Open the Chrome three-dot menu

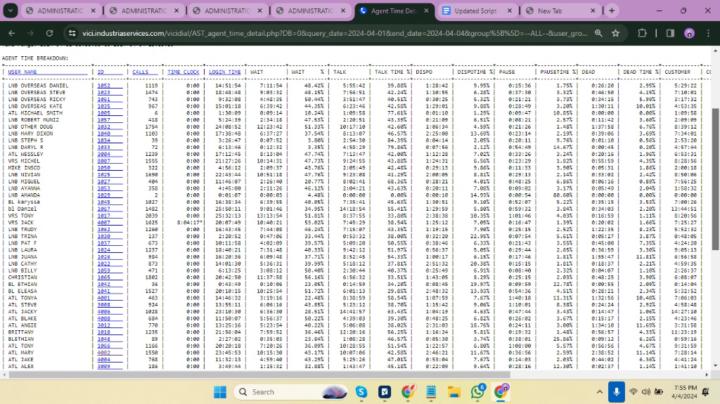[x=706, y=32]
